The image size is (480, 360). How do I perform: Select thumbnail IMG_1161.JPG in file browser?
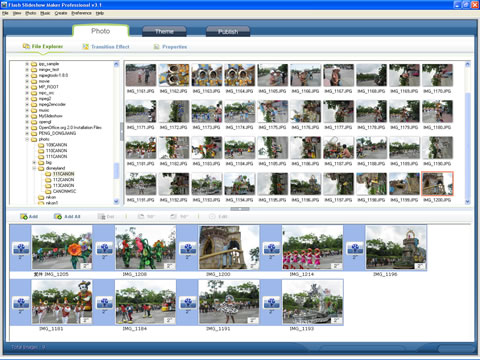[x=141, y=75]
